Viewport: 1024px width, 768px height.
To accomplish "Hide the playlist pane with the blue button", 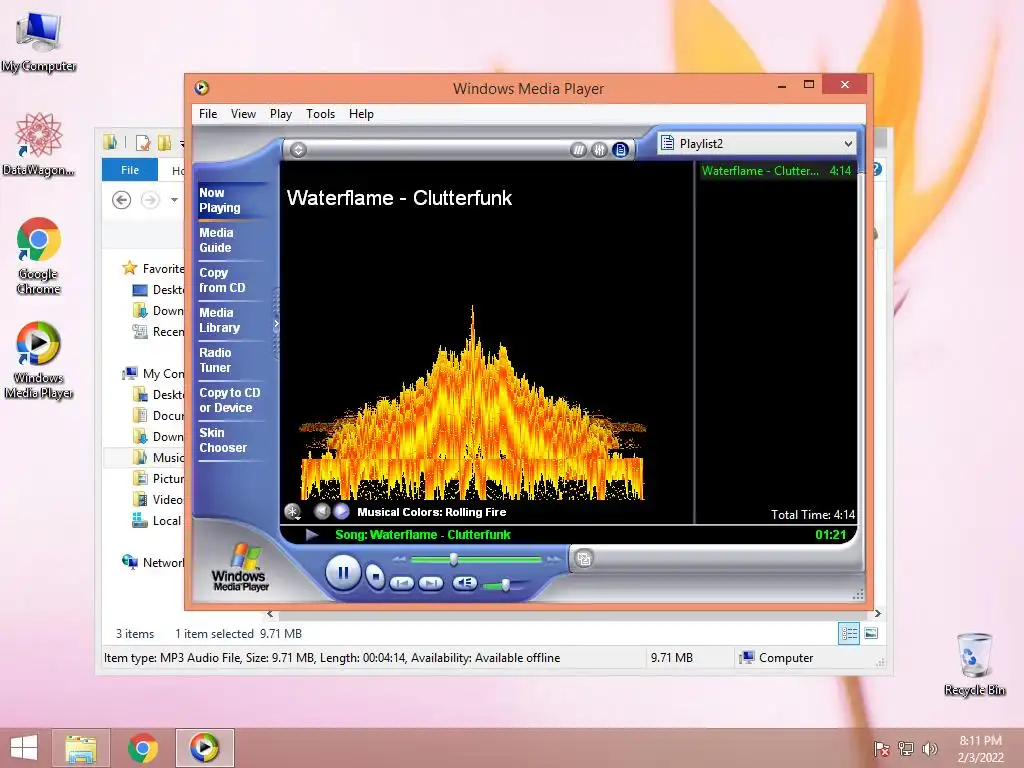I will point(620,150).
